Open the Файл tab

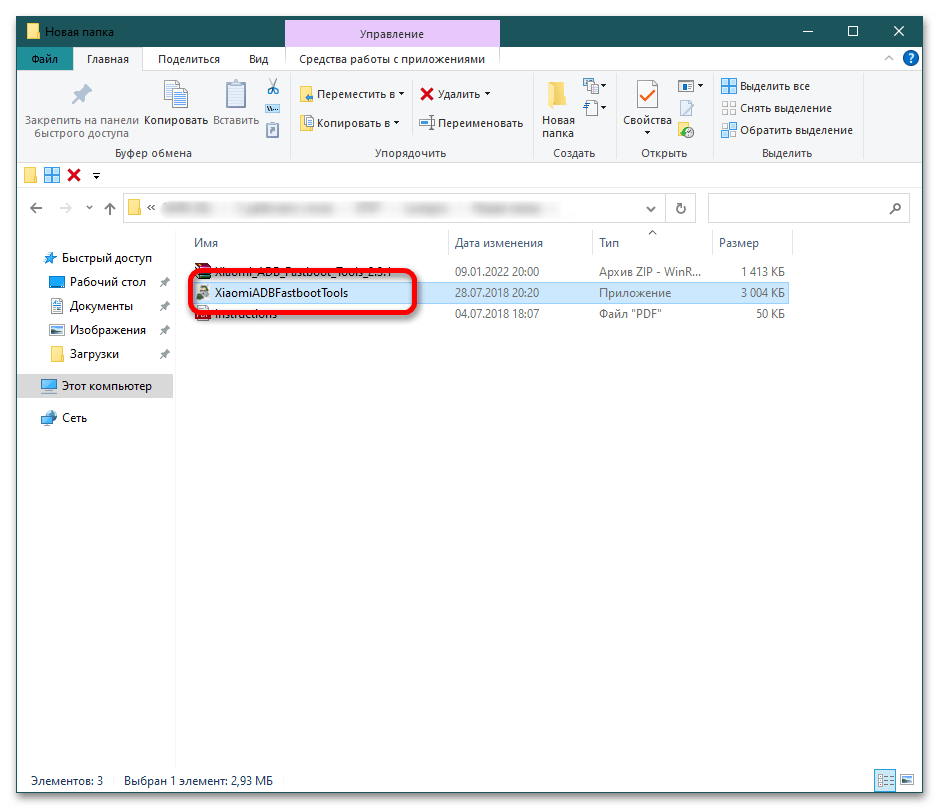click(x=44, y=59)
